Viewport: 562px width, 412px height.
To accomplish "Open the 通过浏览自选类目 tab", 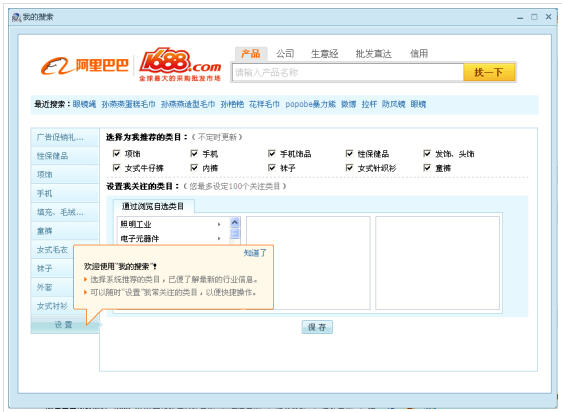I will [153, 206].
